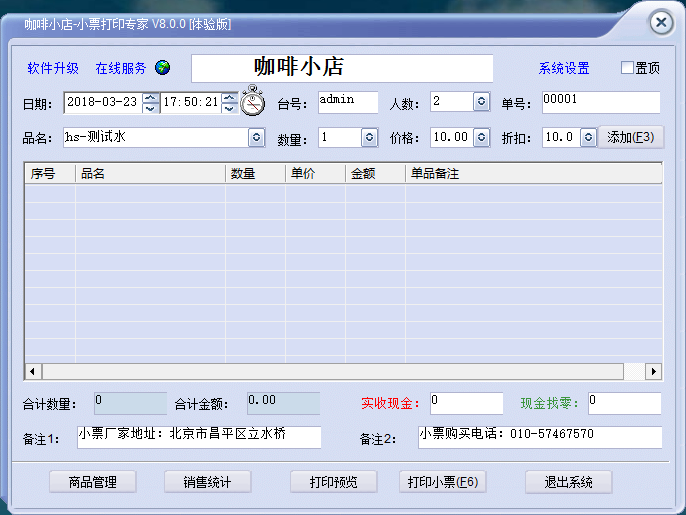Click the 合计数量 total field
This screenshot has height=515, width=686.
130,403
